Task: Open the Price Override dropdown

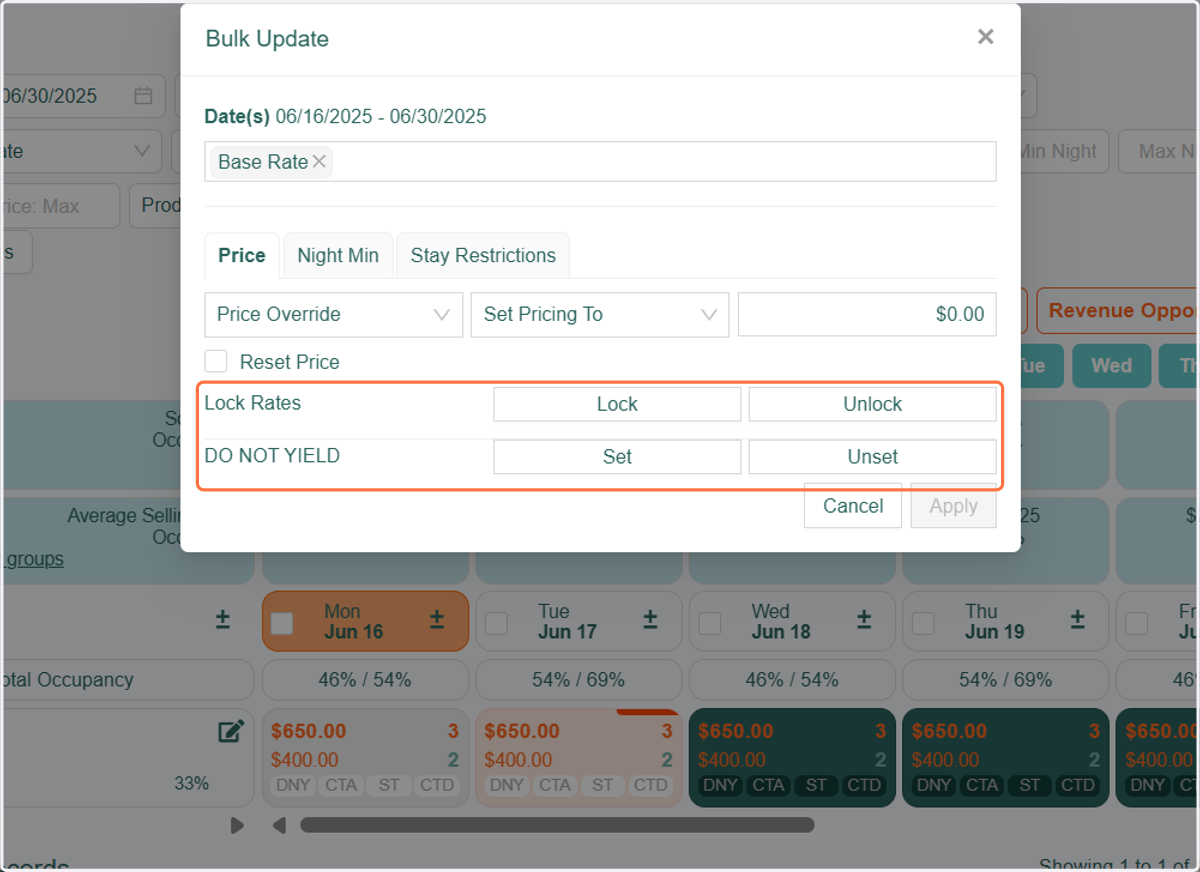Action: pos(333,314)
